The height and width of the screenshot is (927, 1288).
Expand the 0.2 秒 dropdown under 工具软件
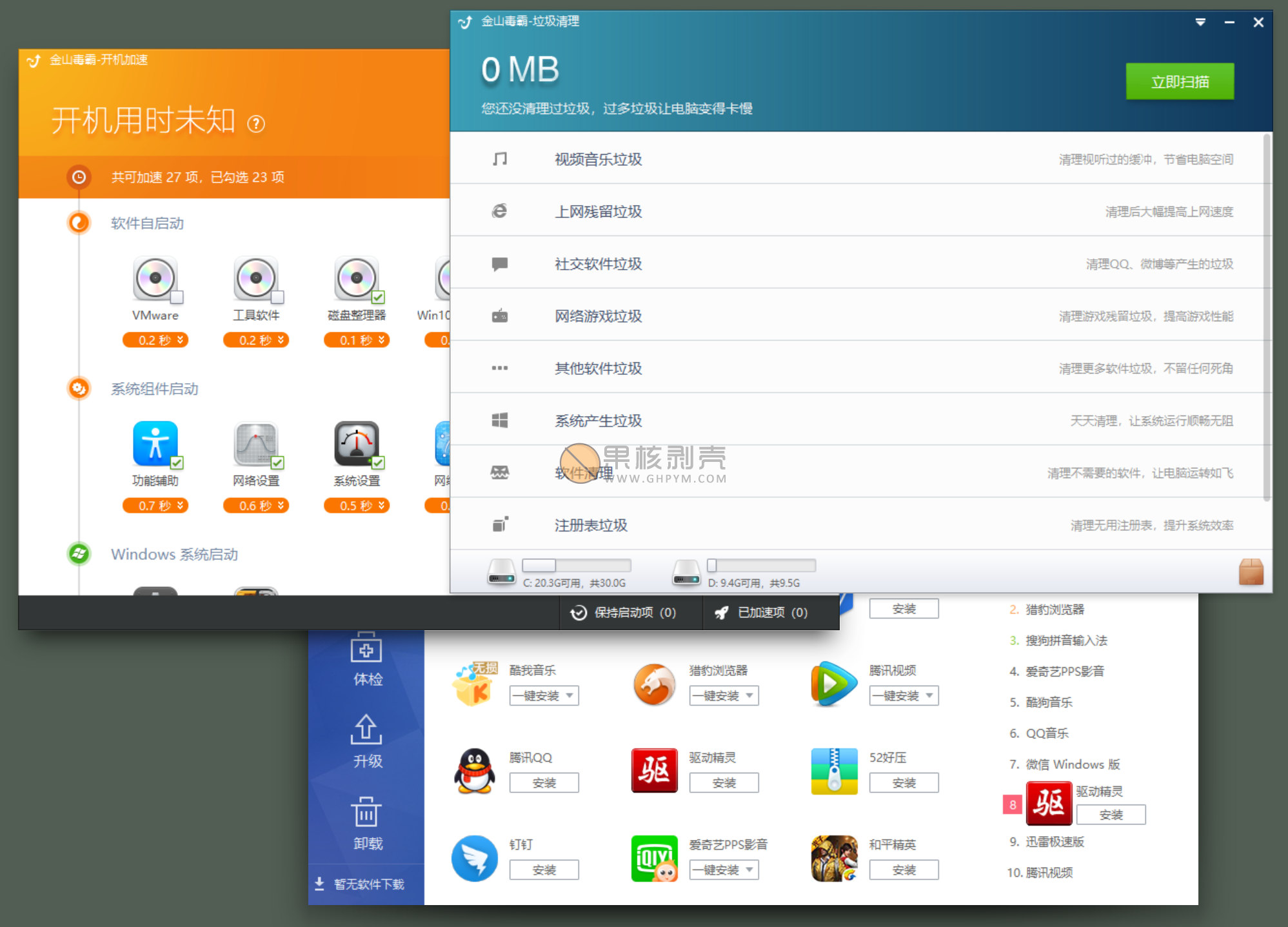click(256, 340)
